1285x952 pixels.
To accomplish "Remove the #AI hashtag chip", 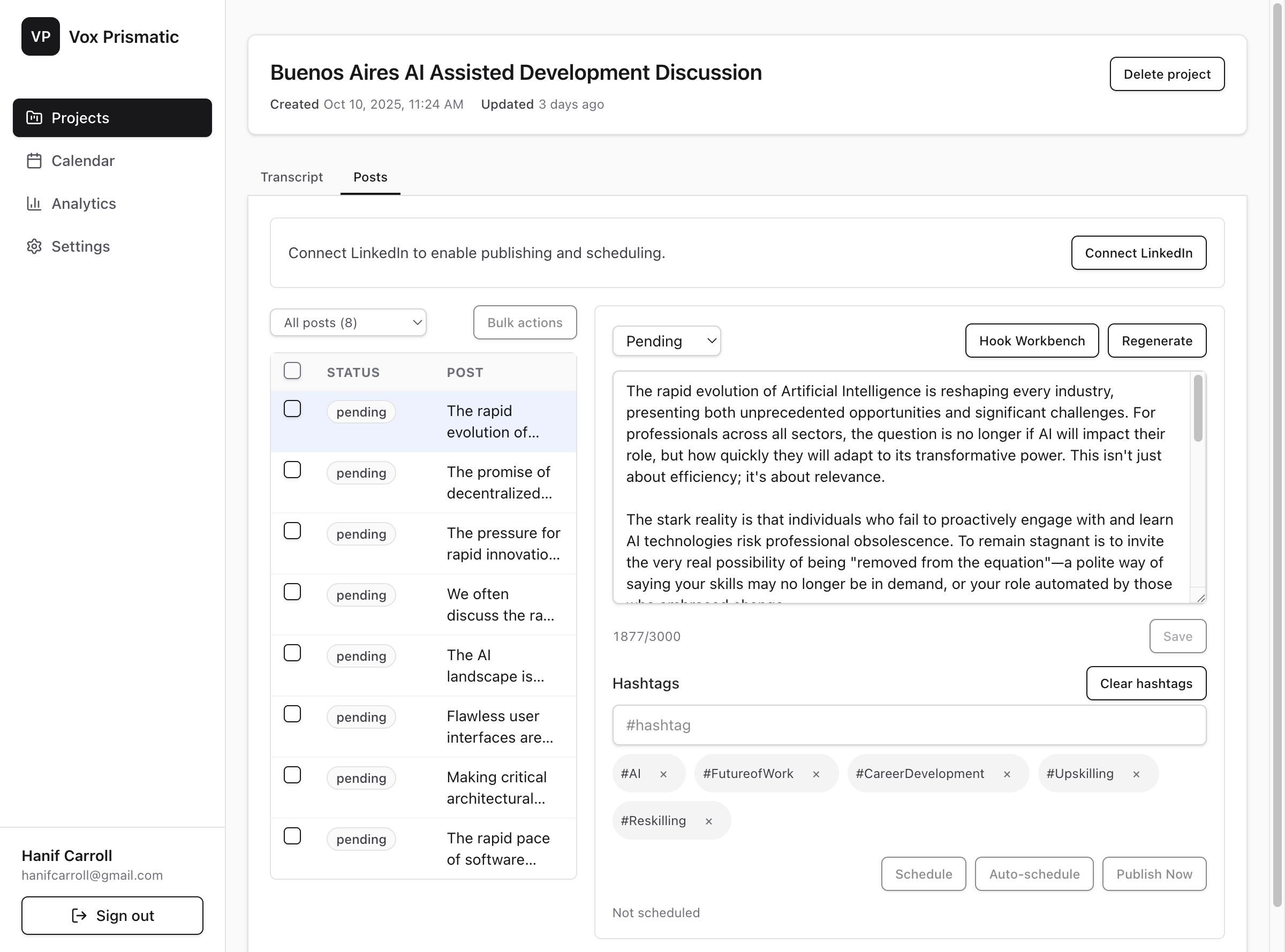I will coord(663,774).
